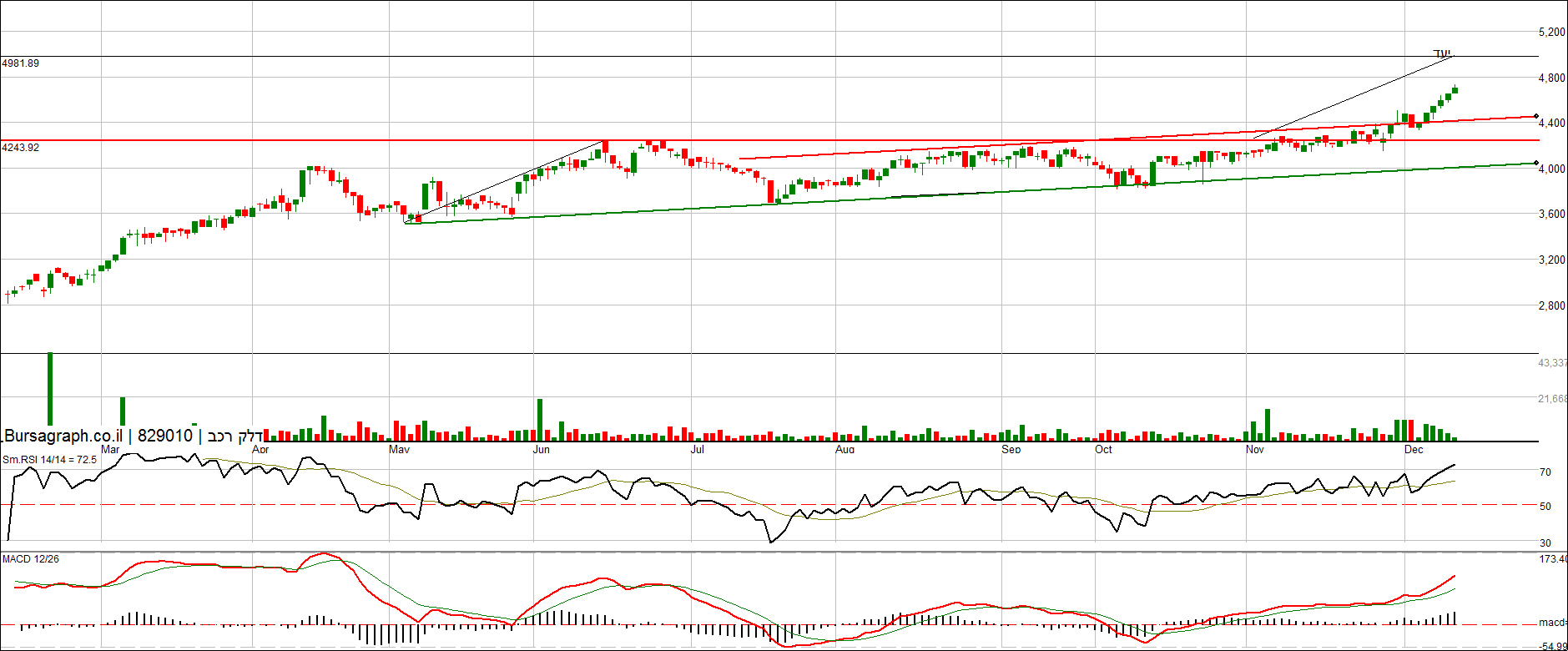Select the 4243.92 resistance level label

(x=21, y=148)
